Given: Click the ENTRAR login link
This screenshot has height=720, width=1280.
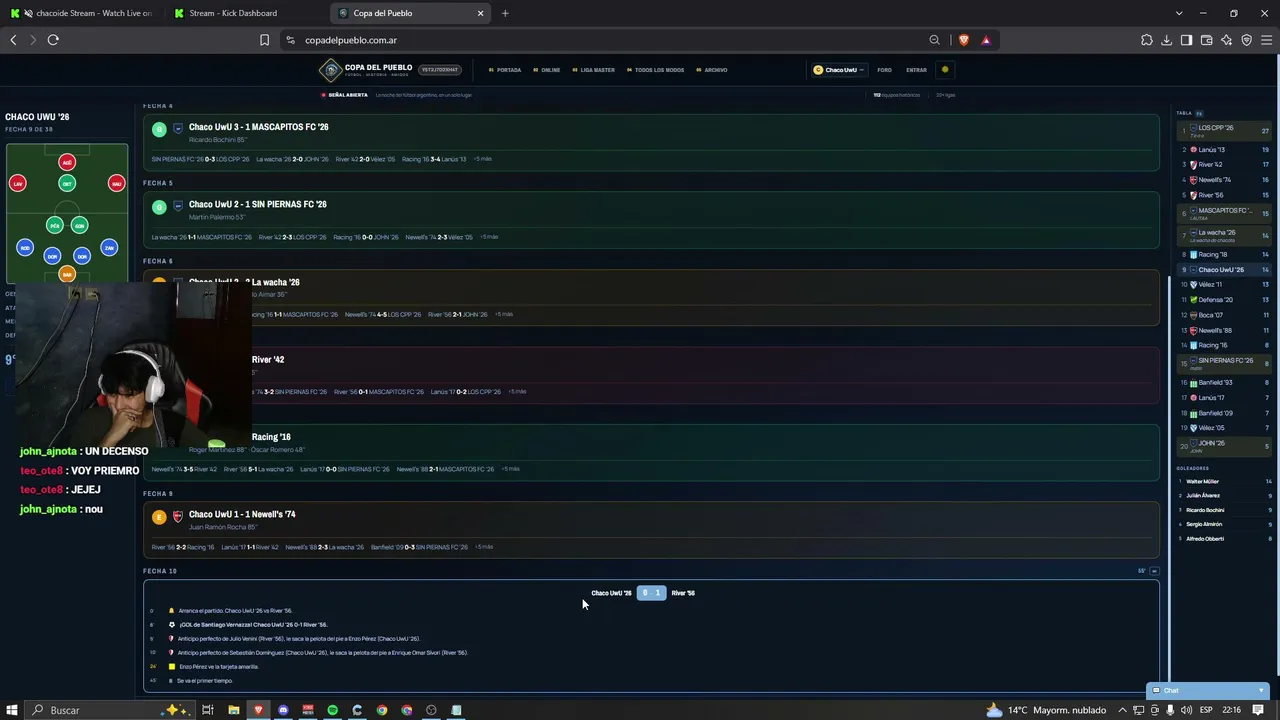Looking at the screenshot, I should (916, 70).
